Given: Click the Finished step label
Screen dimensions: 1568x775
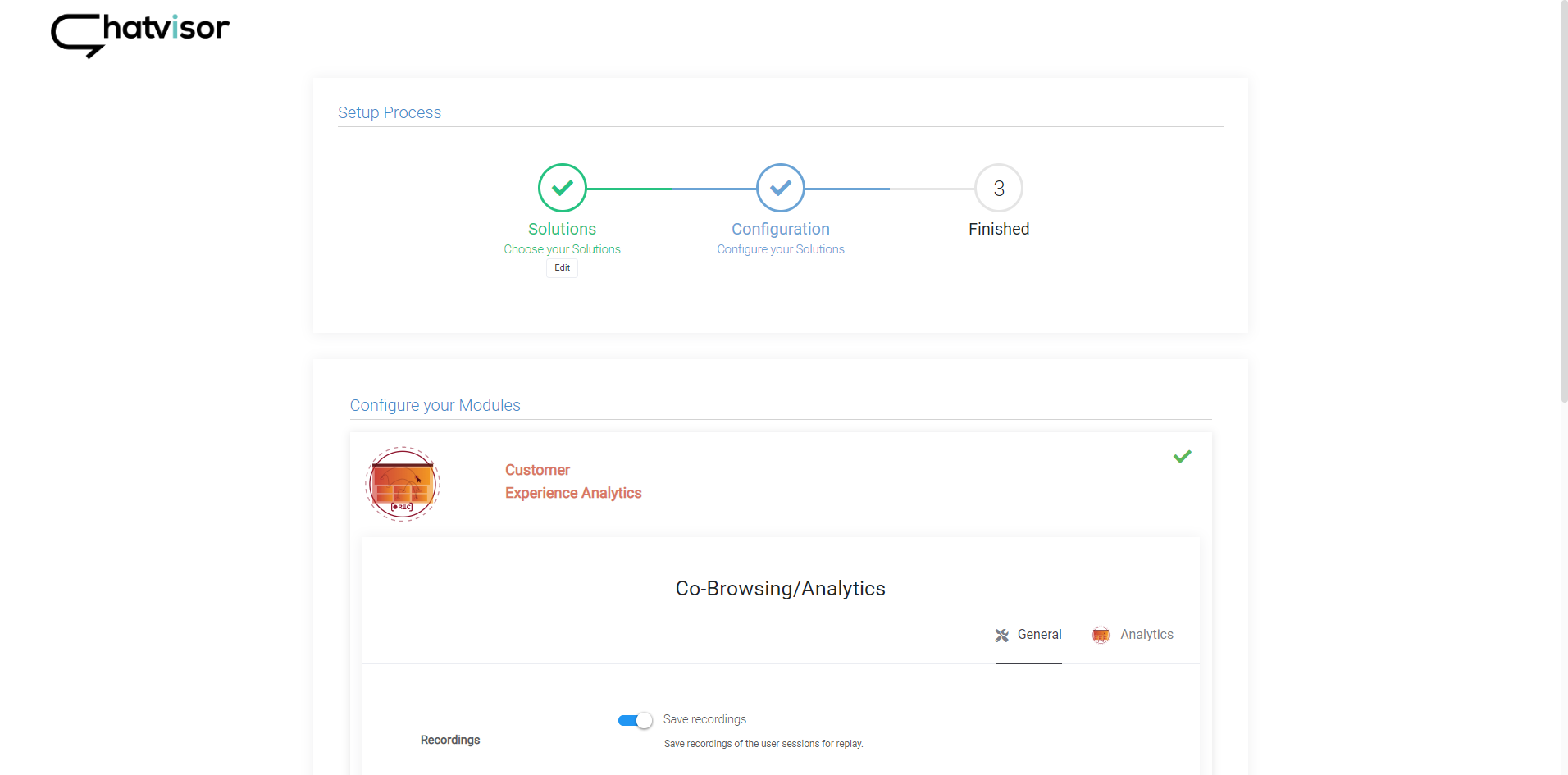Looking at the screenshot, I should 999,229.
